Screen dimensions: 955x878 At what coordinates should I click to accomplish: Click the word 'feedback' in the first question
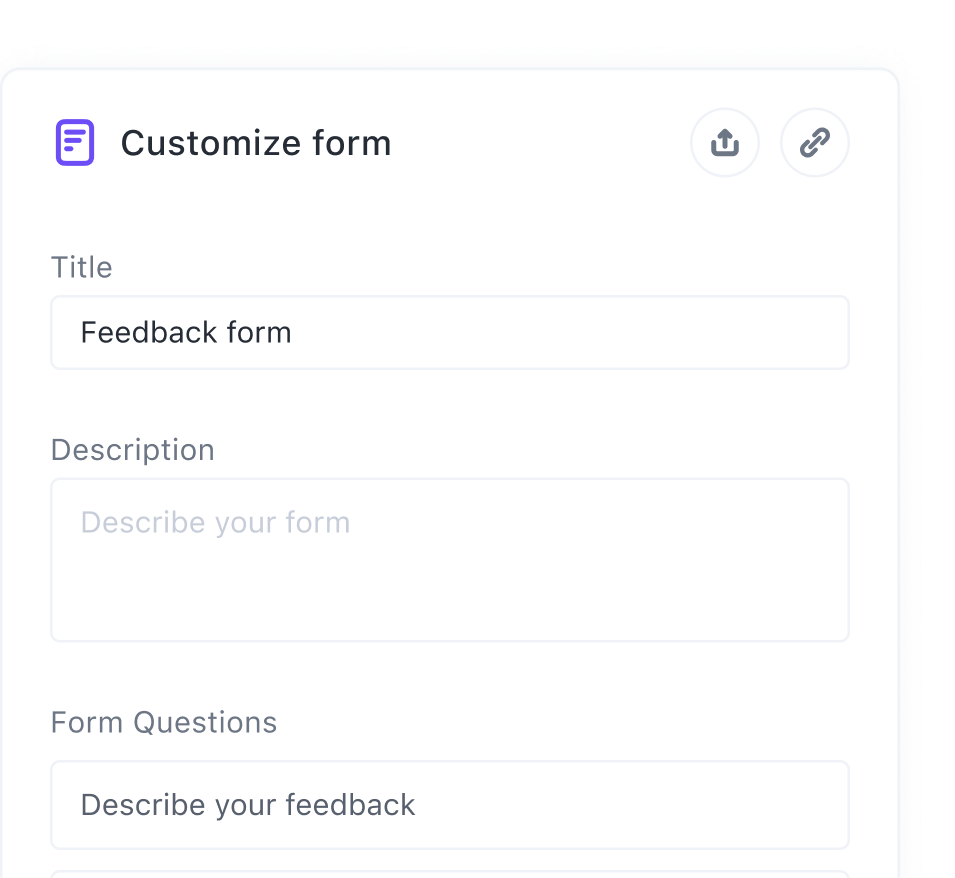[350, 805]
